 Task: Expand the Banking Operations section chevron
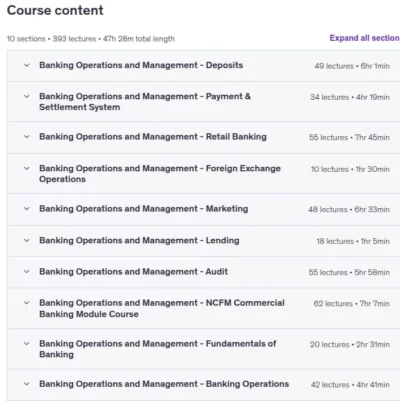[27, 384]
